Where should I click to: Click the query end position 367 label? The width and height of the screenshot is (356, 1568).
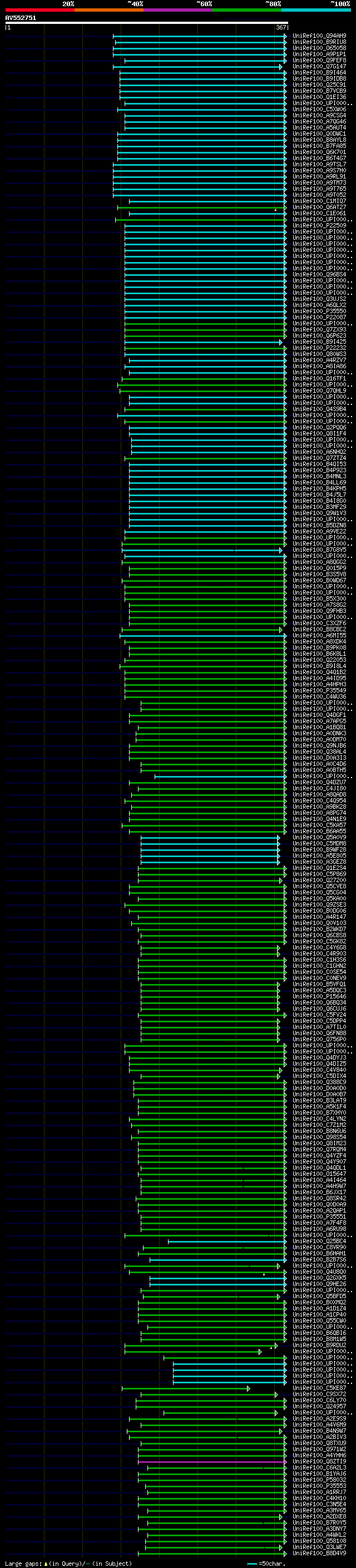pyautogui.click(x=280, y=27)
